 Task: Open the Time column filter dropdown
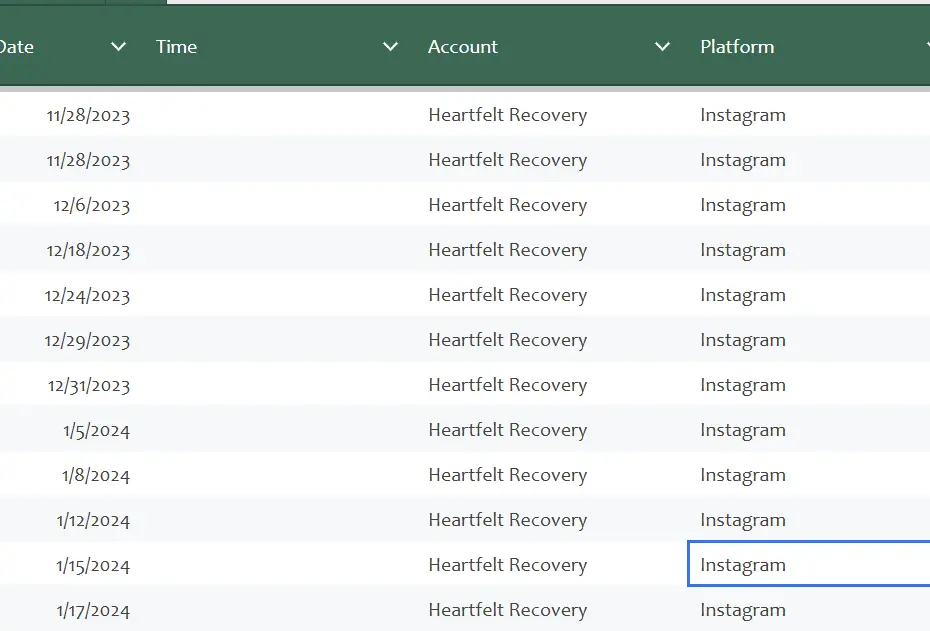[x=390, y=46]
